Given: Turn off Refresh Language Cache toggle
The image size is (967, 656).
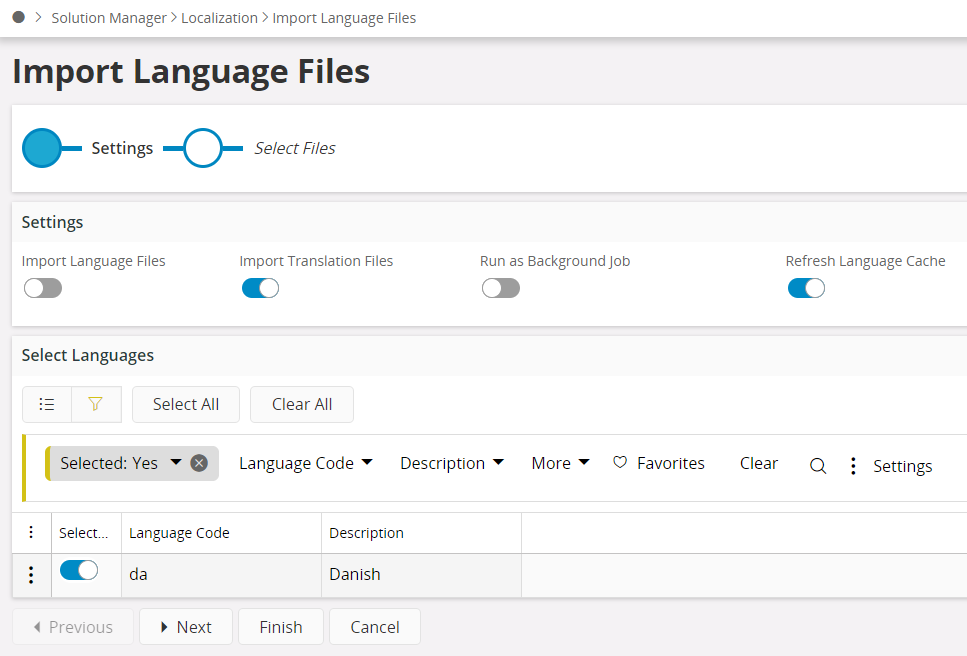Looking at the screenshot, I should coord(806,288).
